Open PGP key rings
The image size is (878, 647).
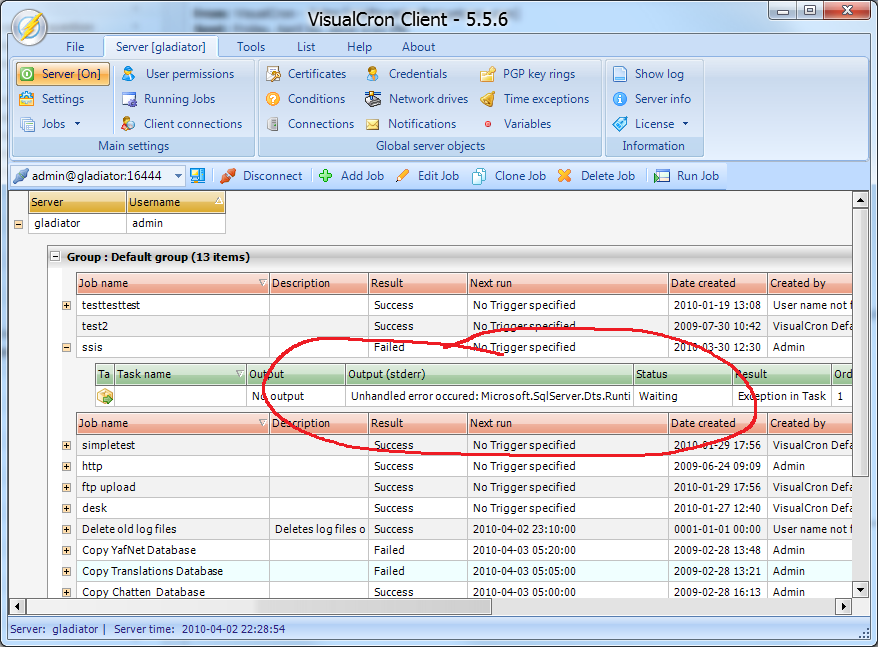click(487, 74)
